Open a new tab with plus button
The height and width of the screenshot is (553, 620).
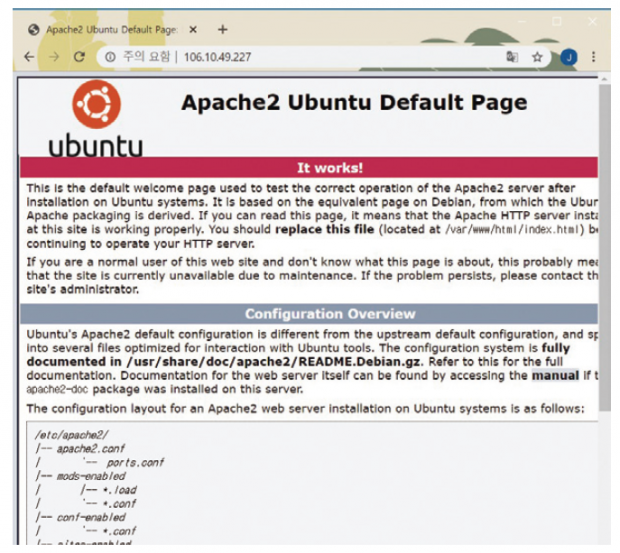[x=223, y=29]
